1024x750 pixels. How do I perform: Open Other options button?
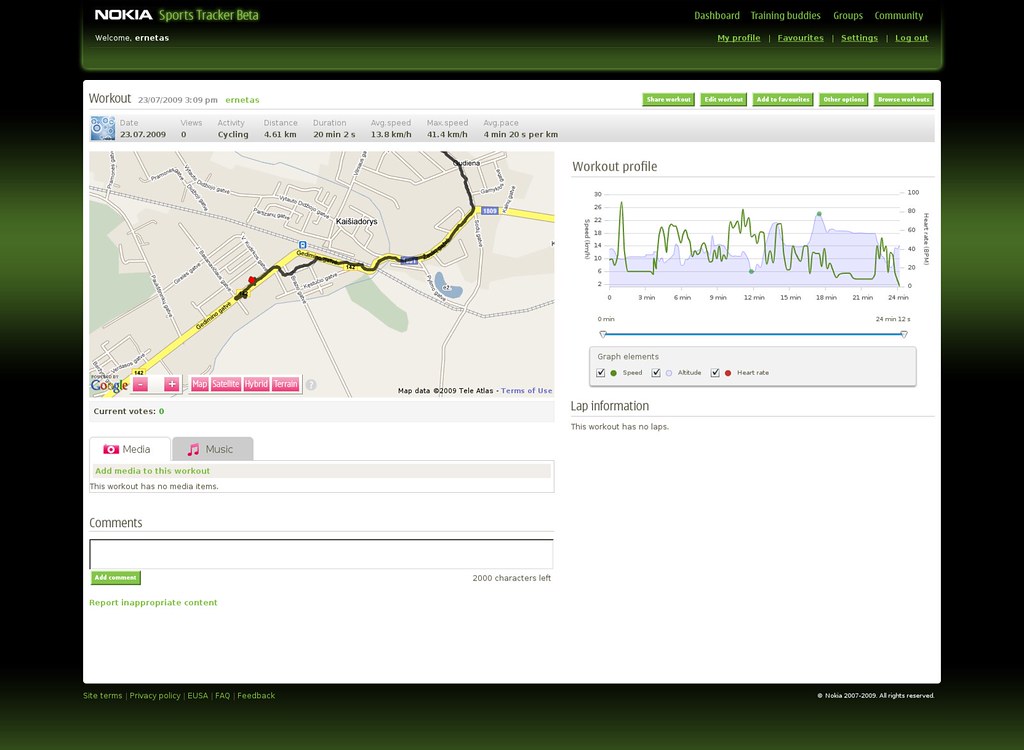pyautogui.click(x=844, y=99)
